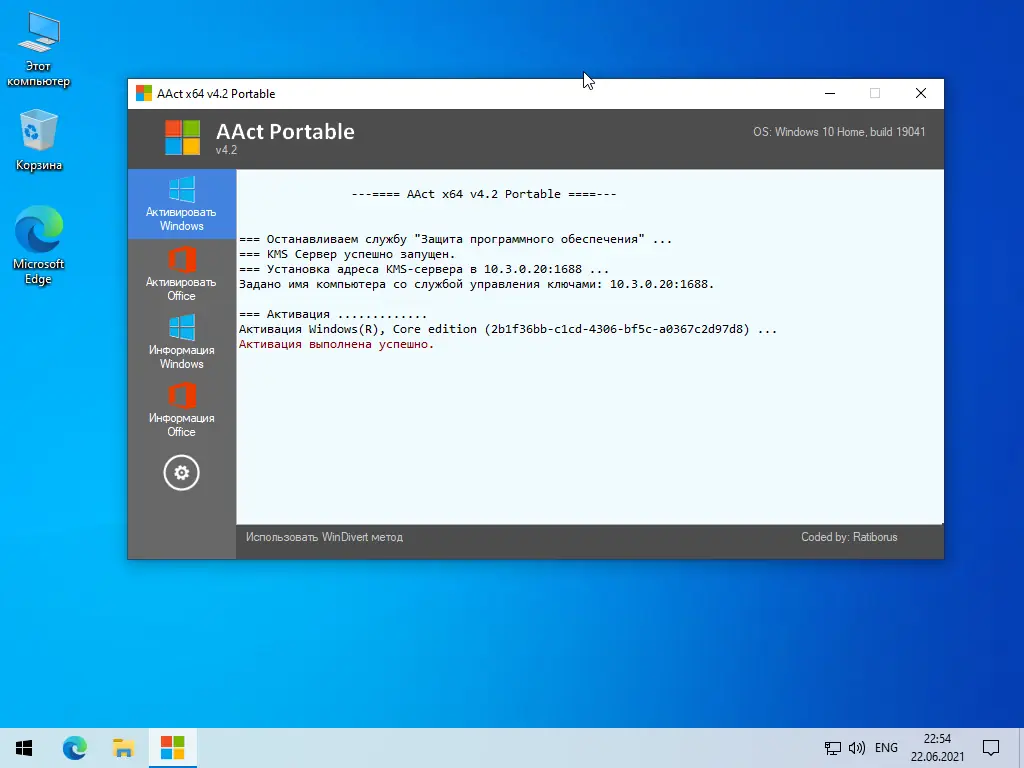This screenshot has height=768, width=1024.
Task: Click the network icon in system tray
Action: tap(831, 747)
